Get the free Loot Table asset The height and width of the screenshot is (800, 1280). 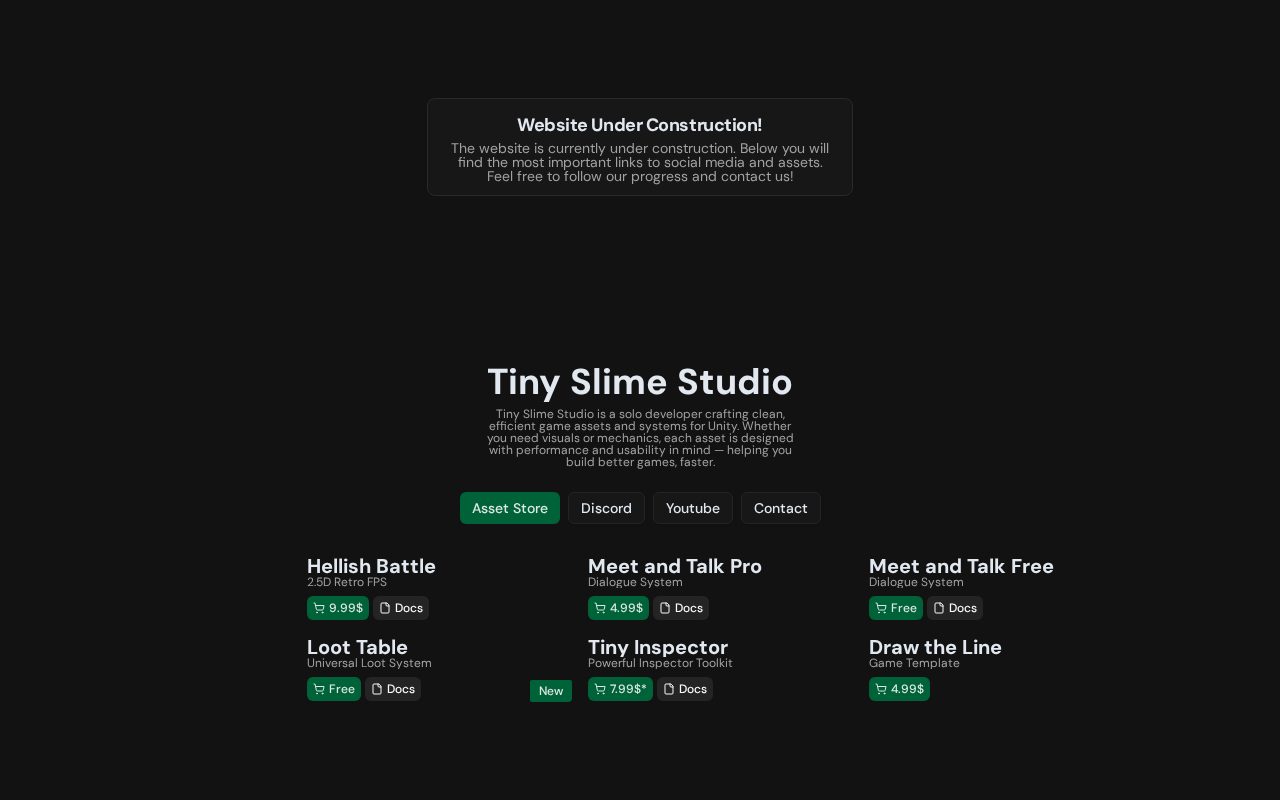coord(334,689)
